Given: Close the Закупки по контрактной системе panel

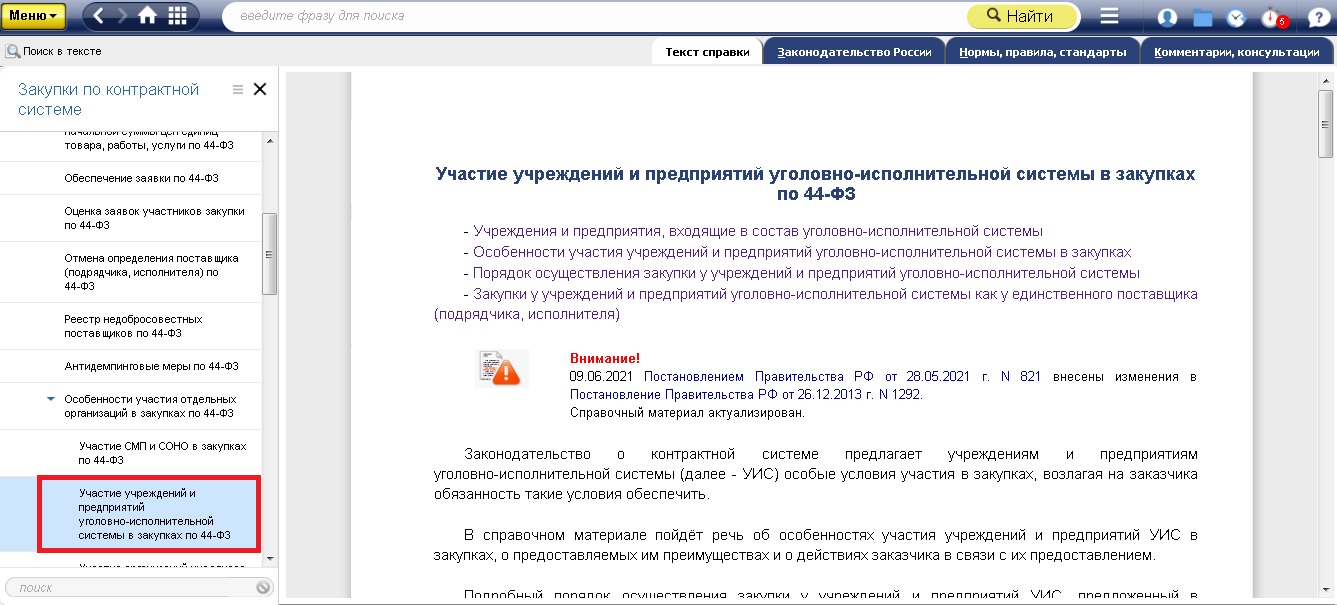Looking at the screenshot, I should 260,89.
